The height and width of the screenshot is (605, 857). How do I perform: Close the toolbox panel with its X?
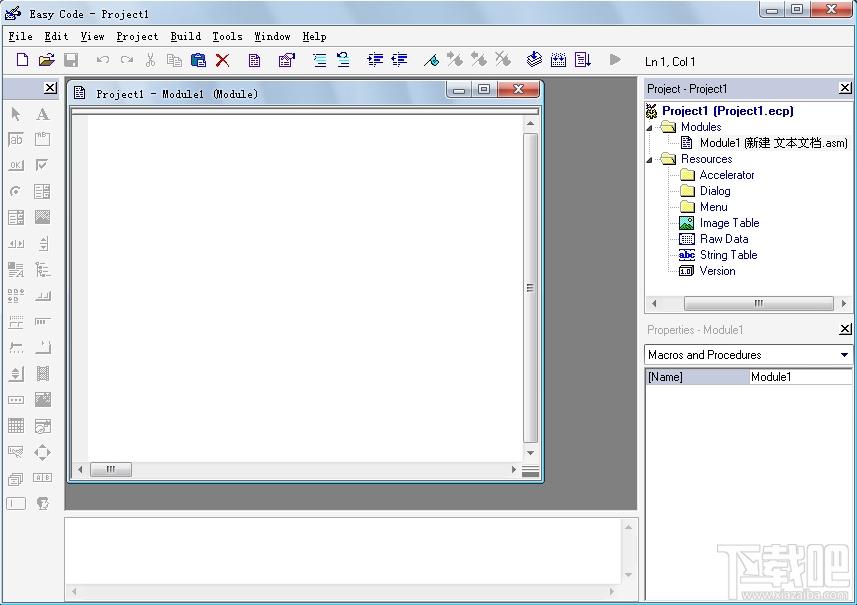click(50, 87)
